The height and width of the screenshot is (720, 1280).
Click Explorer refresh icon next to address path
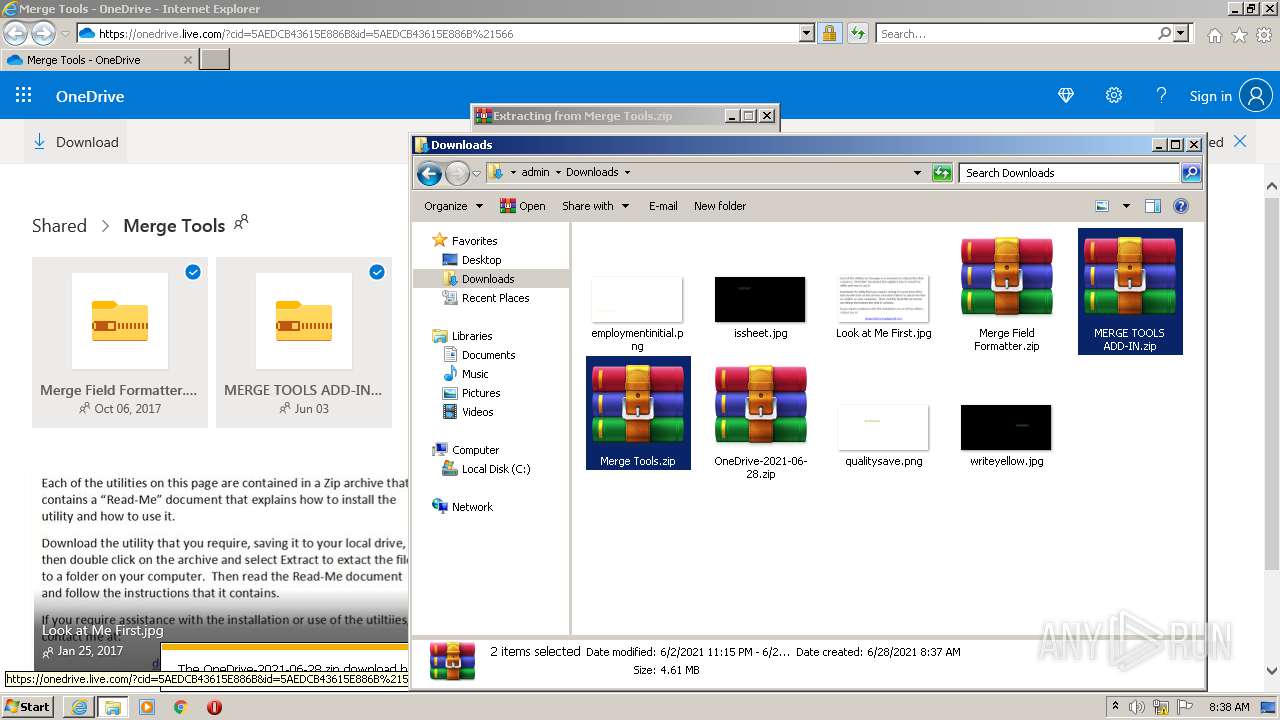click(x=941, y=173)
